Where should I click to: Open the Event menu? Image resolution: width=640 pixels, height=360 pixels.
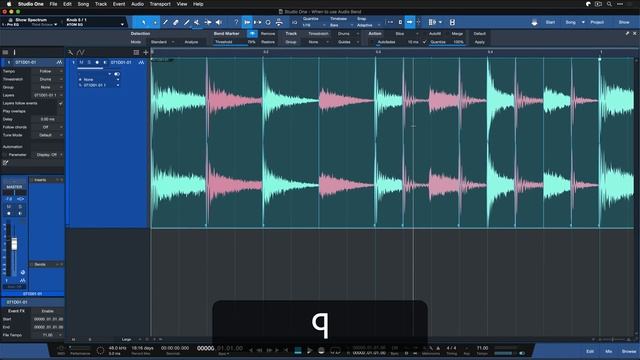tap(119, 4)
